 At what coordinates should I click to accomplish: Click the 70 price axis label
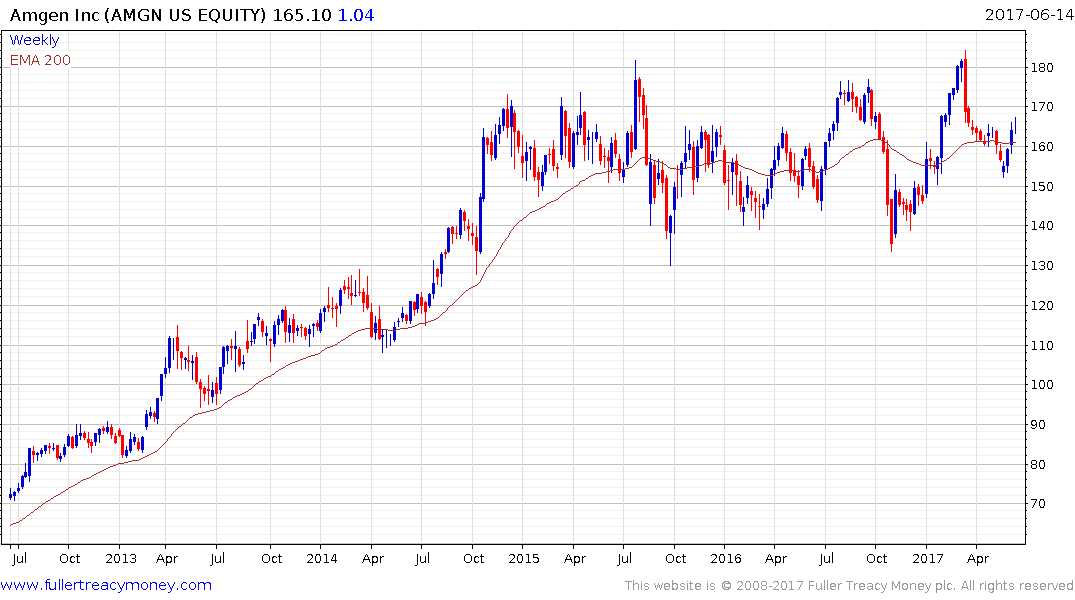click(x=1038, y=503)
